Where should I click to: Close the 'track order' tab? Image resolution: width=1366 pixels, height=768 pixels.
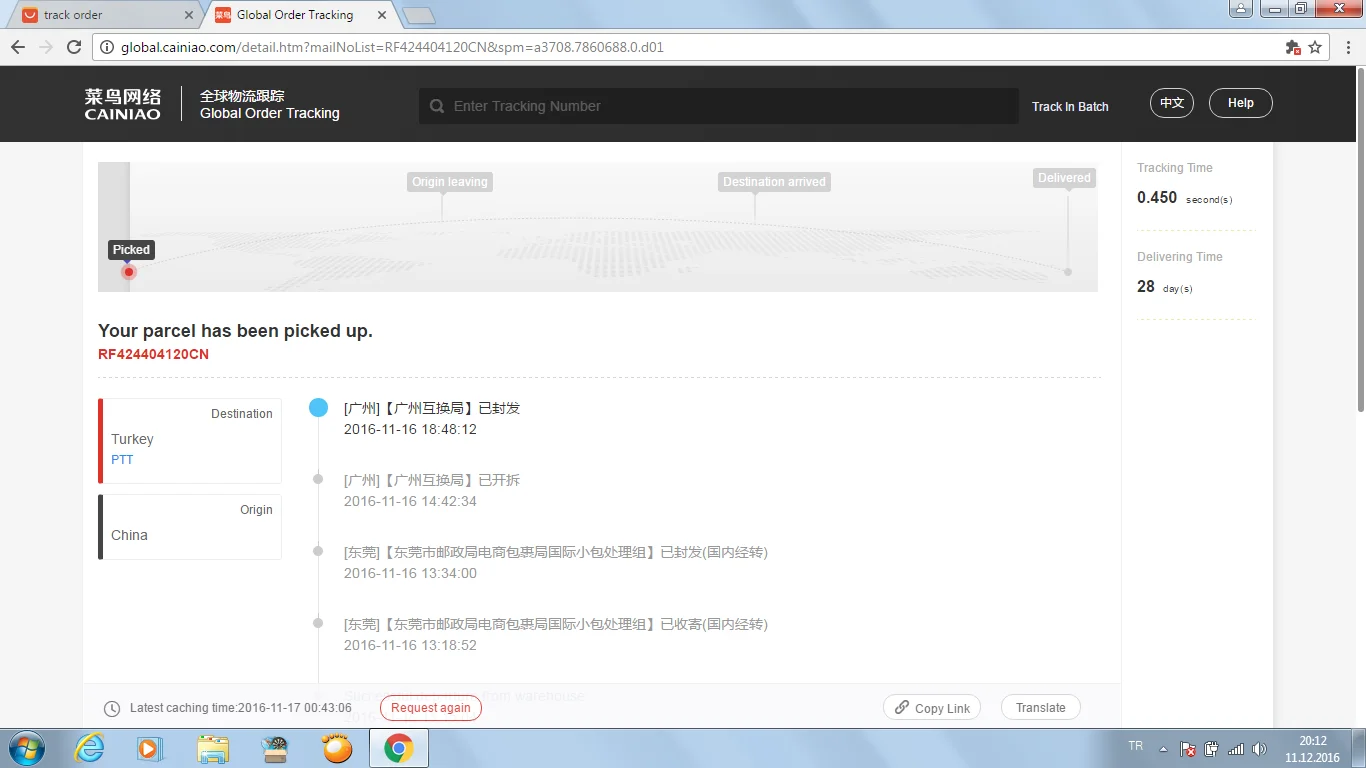click(189, 15)
